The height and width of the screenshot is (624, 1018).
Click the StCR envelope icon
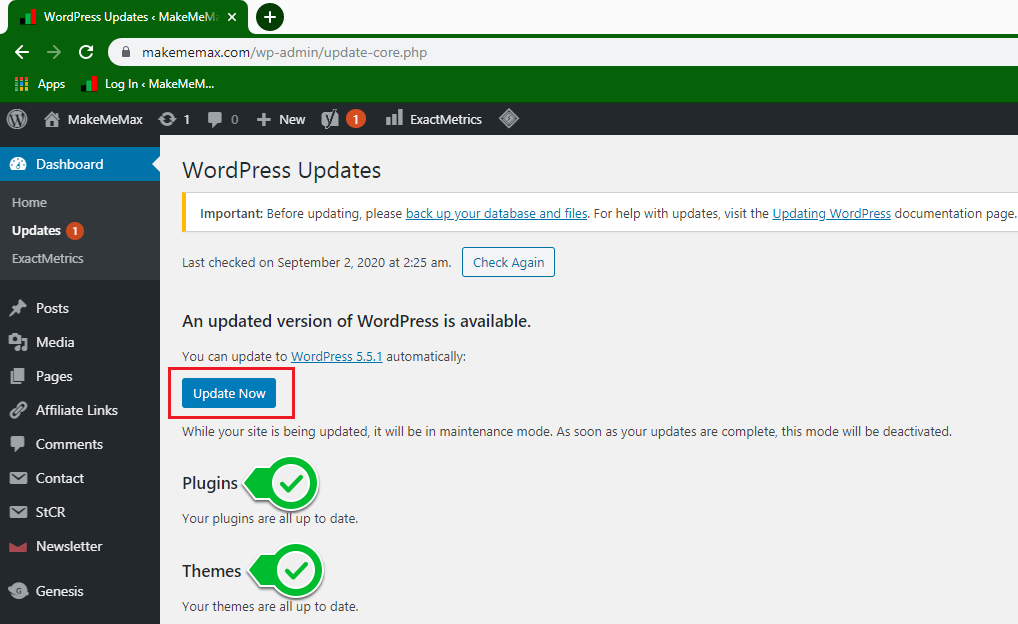pyautogui.click(x=18, y=512)
